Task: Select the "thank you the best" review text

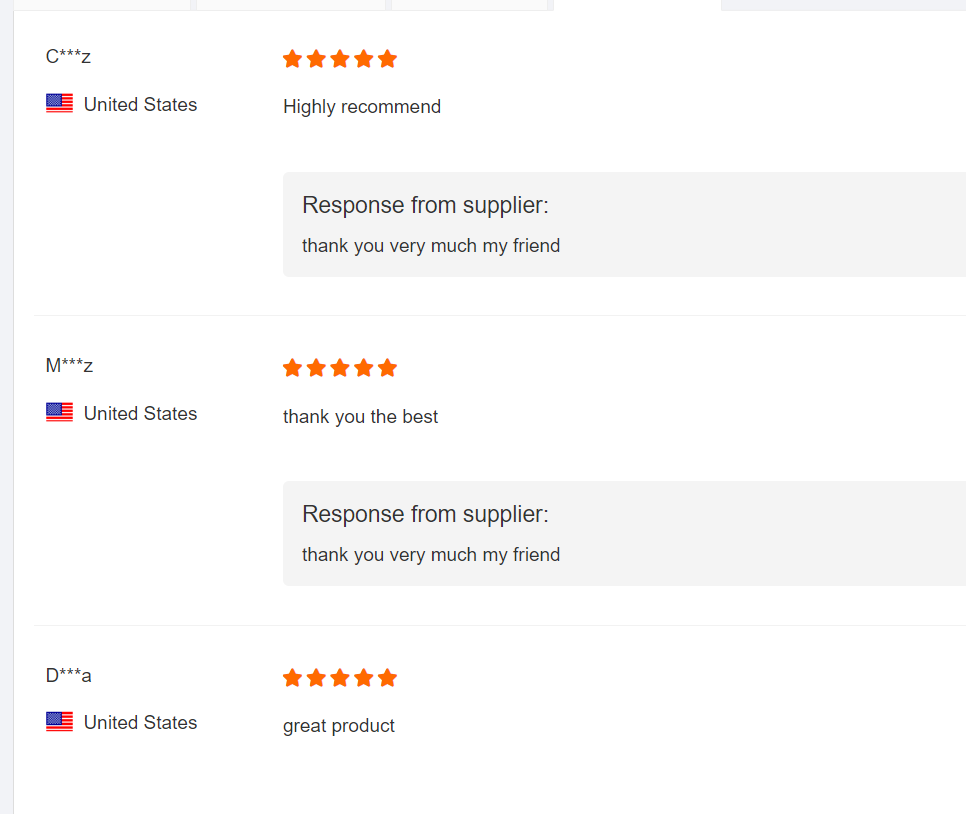Action: tap(360, 416)
